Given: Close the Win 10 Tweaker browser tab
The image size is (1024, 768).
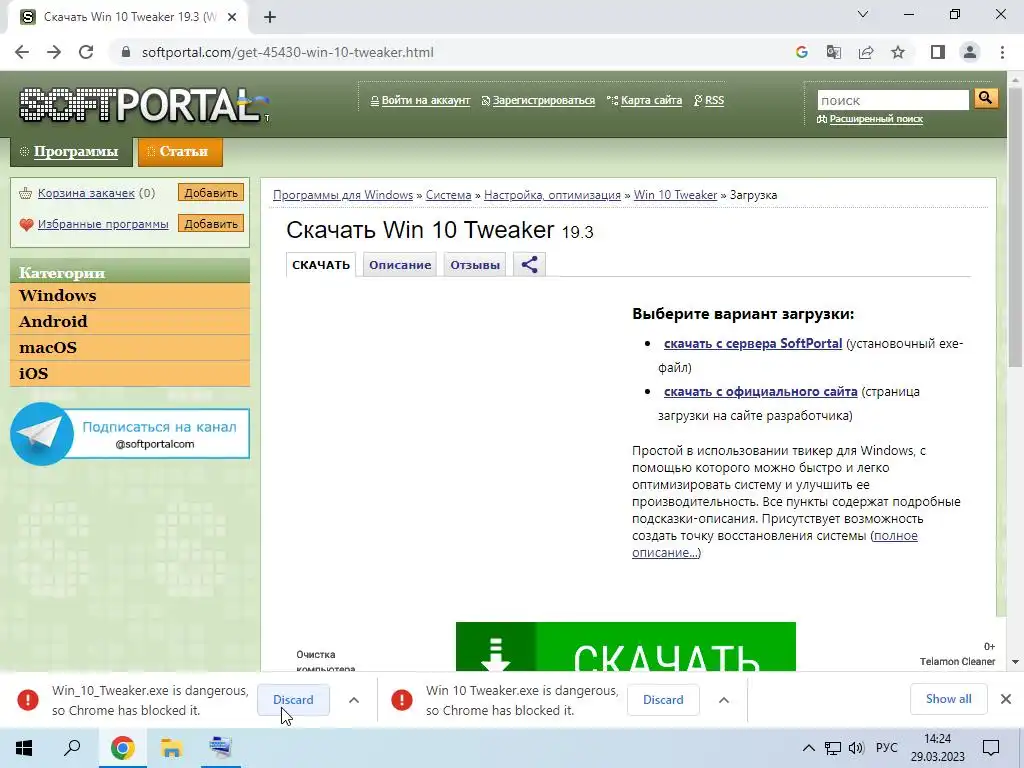Looking at the screenshot, I should click(232, 18).
